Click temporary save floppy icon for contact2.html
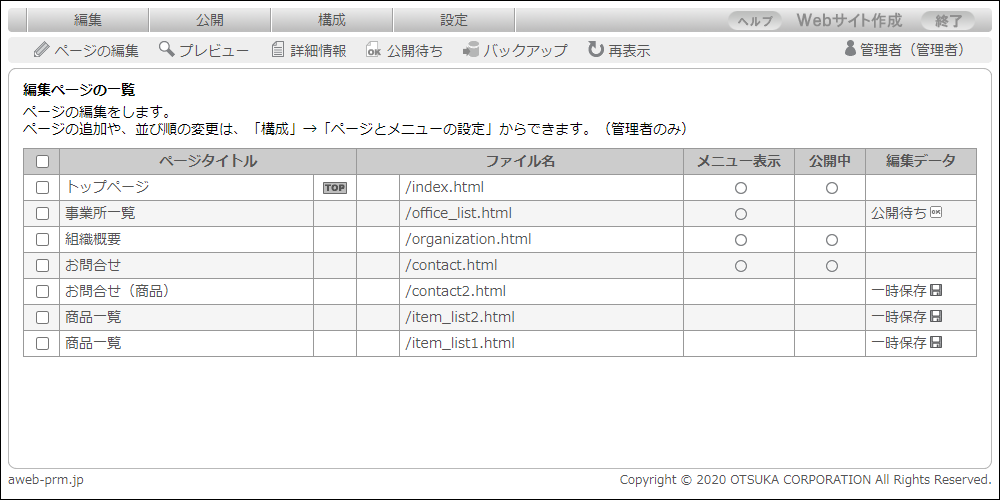This screenshot has width=1000, height=500. point(937,291)
